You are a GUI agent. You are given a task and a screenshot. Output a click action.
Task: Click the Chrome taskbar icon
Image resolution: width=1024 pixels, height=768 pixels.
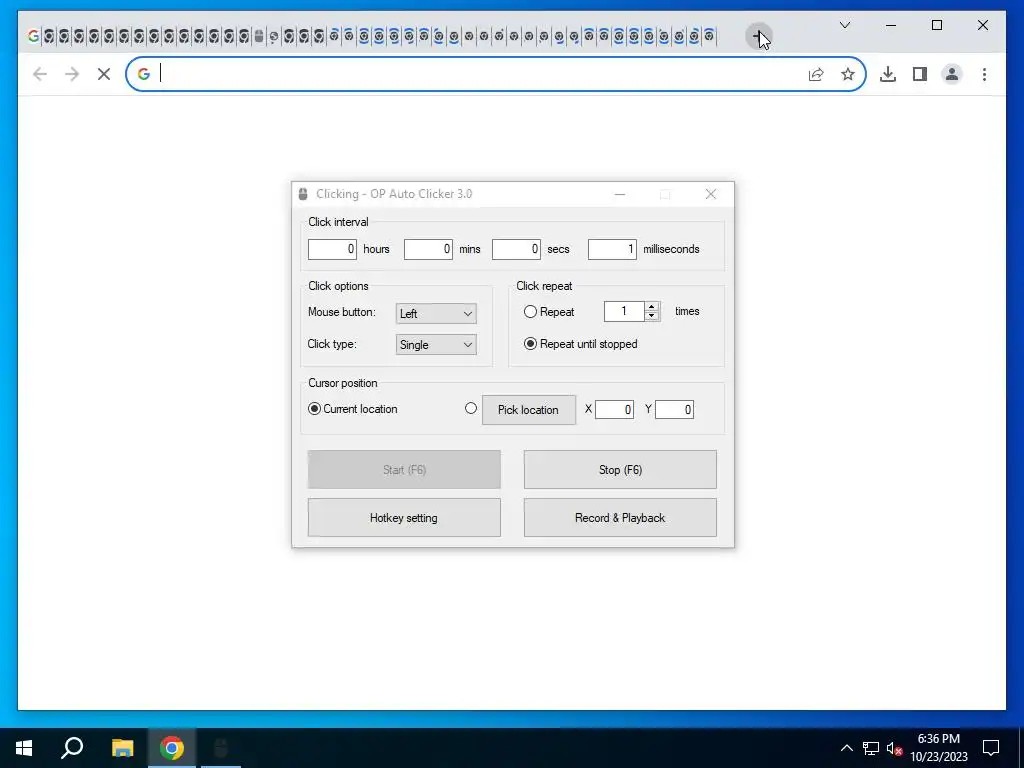172,748
